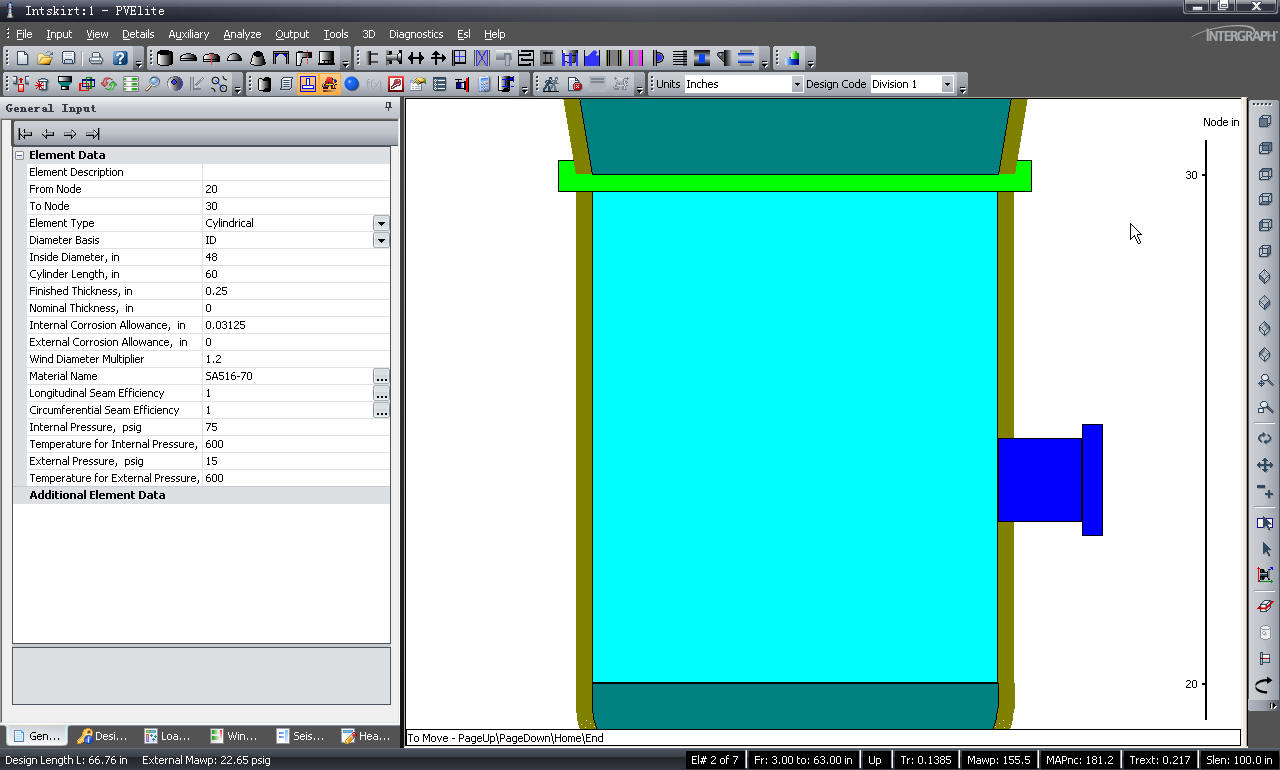Add an elliptical head element

(188, 58)
